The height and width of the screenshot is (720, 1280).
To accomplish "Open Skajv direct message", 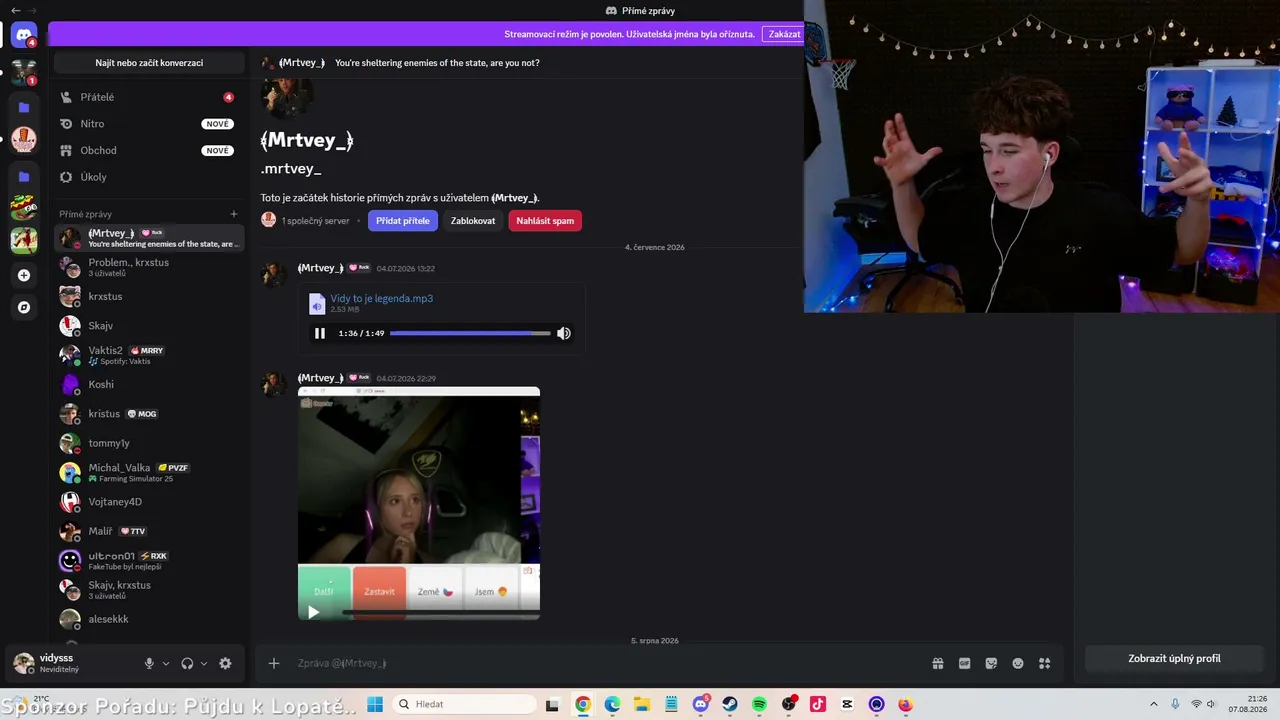I will click(147, 326).
